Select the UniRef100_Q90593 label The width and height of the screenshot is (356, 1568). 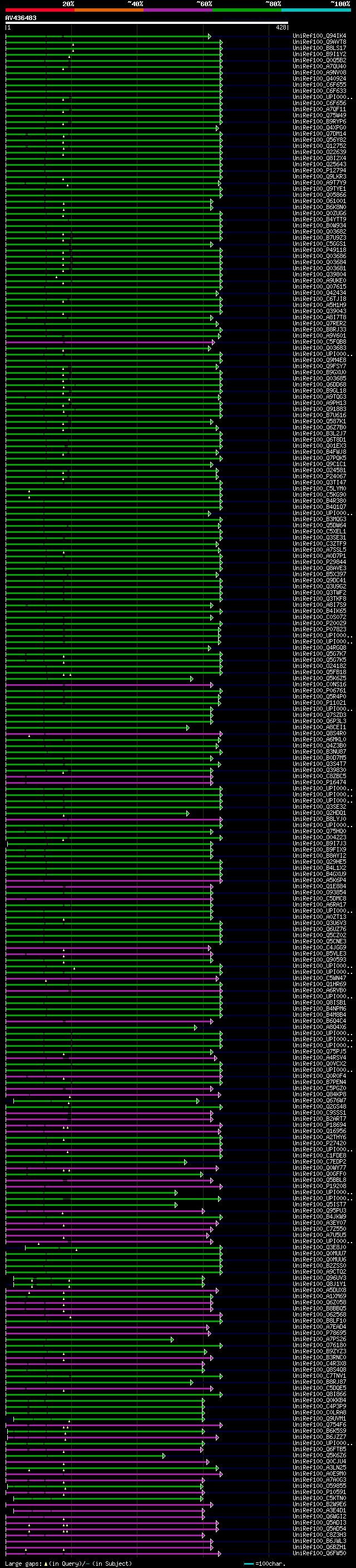point(319,960)
